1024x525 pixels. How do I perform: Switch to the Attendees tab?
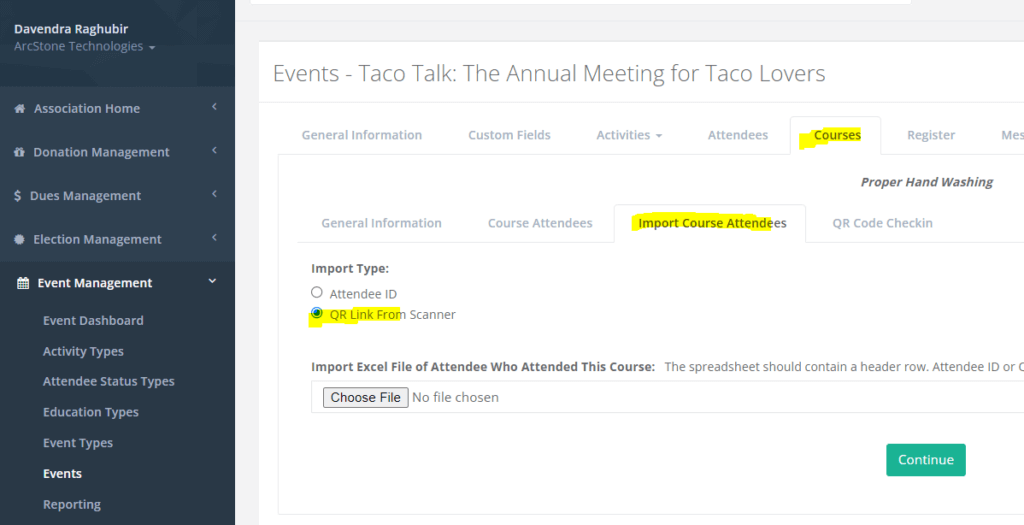737,135
